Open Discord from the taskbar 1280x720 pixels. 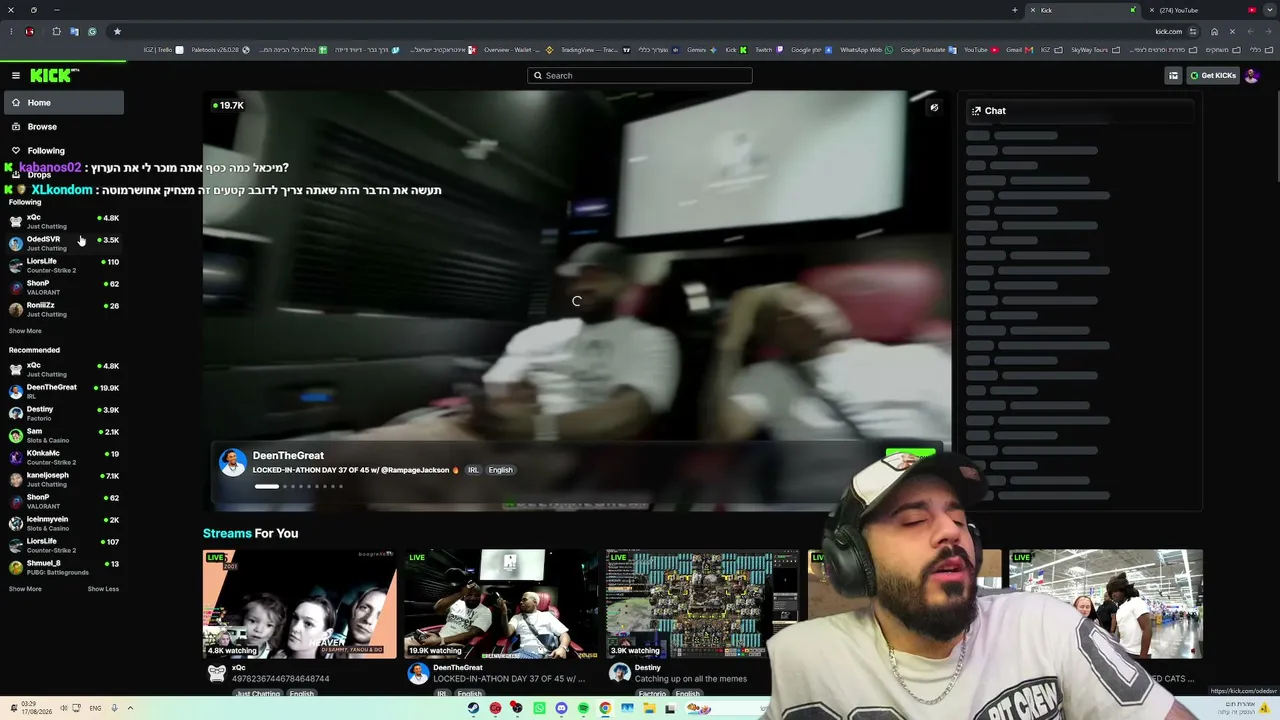[x=561, y=708]
